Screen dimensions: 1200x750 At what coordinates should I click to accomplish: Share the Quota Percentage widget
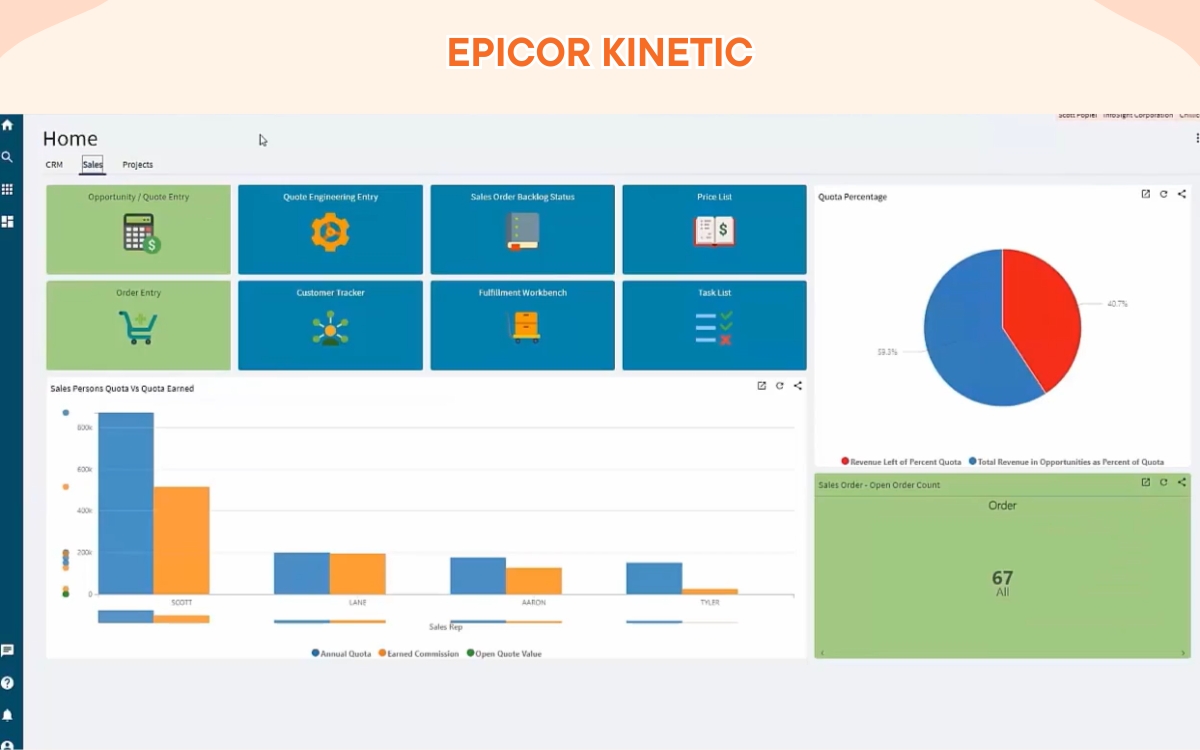(x=1182, y=194)
